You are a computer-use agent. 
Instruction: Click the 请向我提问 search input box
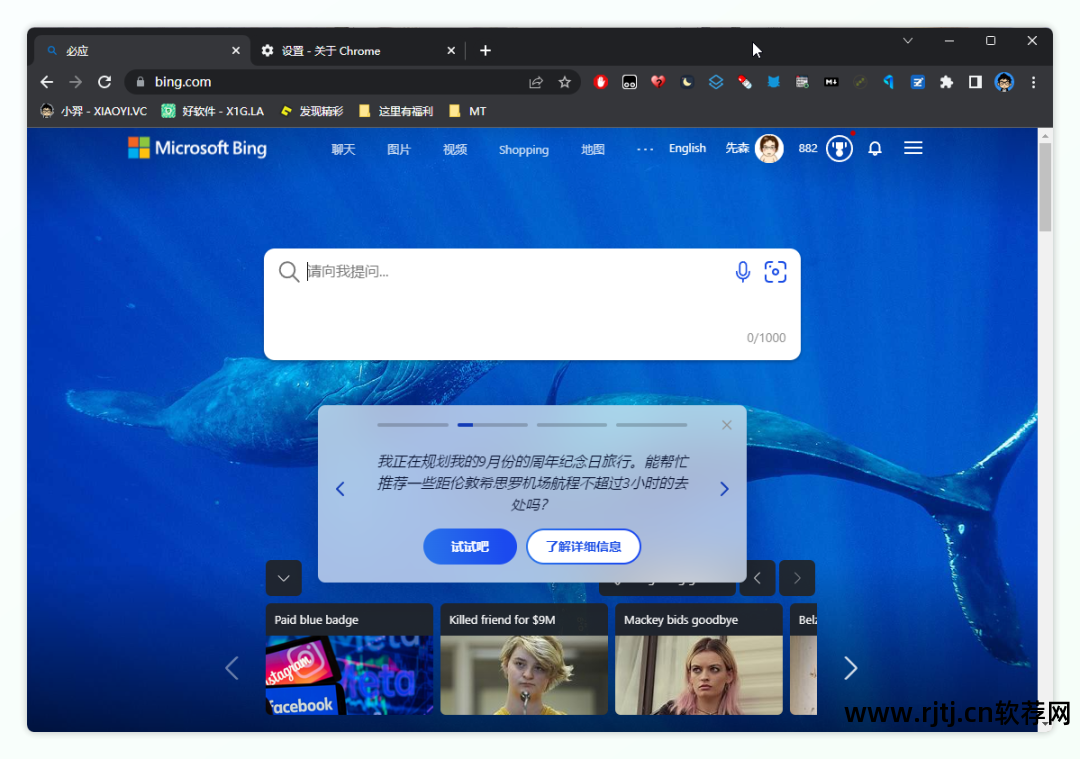coord(450,271)
